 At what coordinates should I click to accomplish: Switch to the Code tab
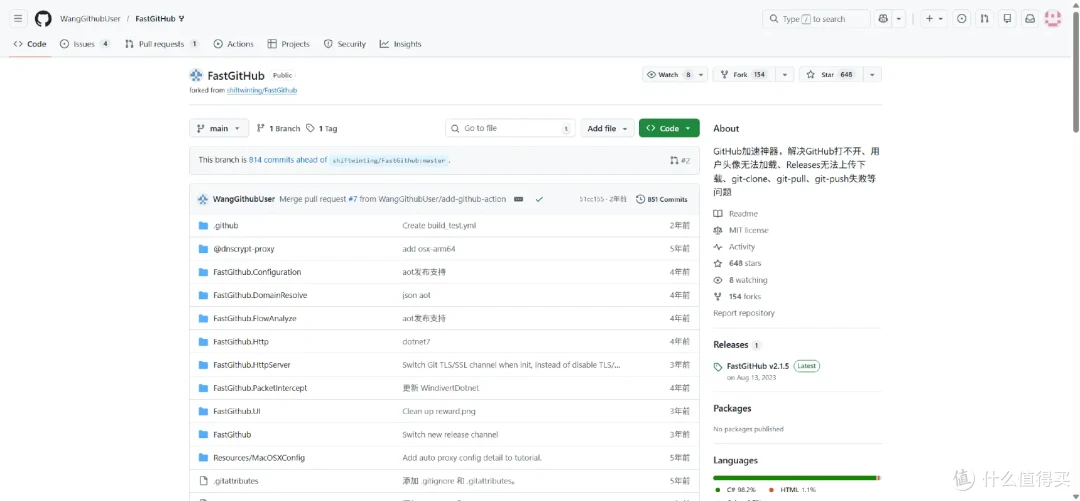tap(30, 44)
